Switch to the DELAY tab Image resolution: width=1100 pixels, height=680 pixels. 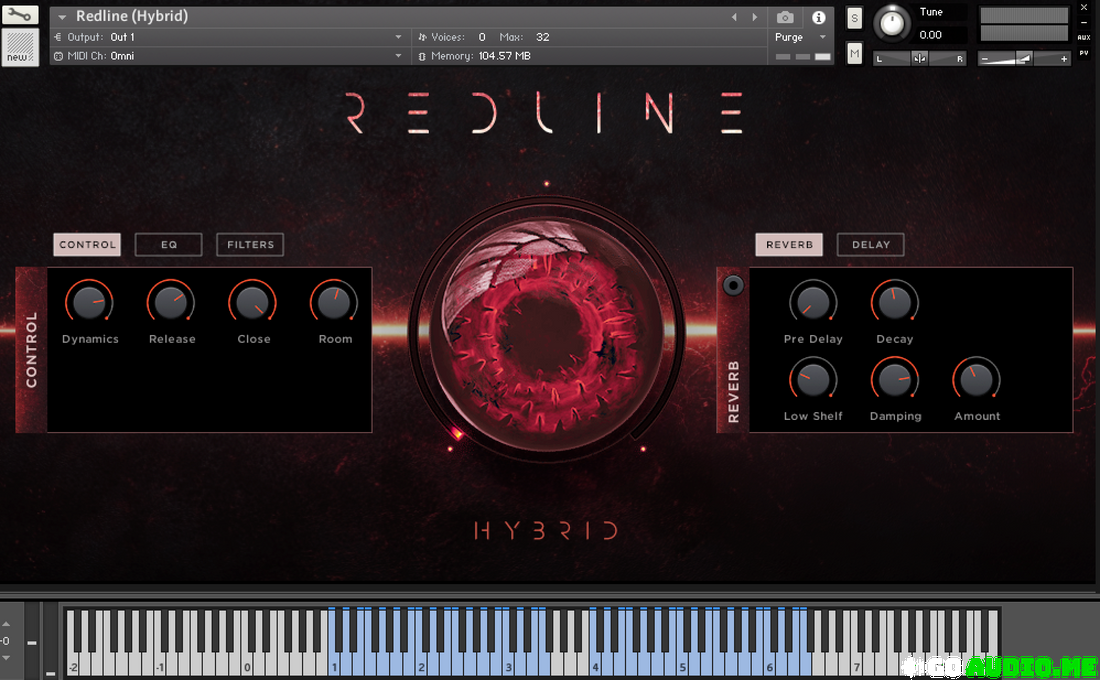870,245
